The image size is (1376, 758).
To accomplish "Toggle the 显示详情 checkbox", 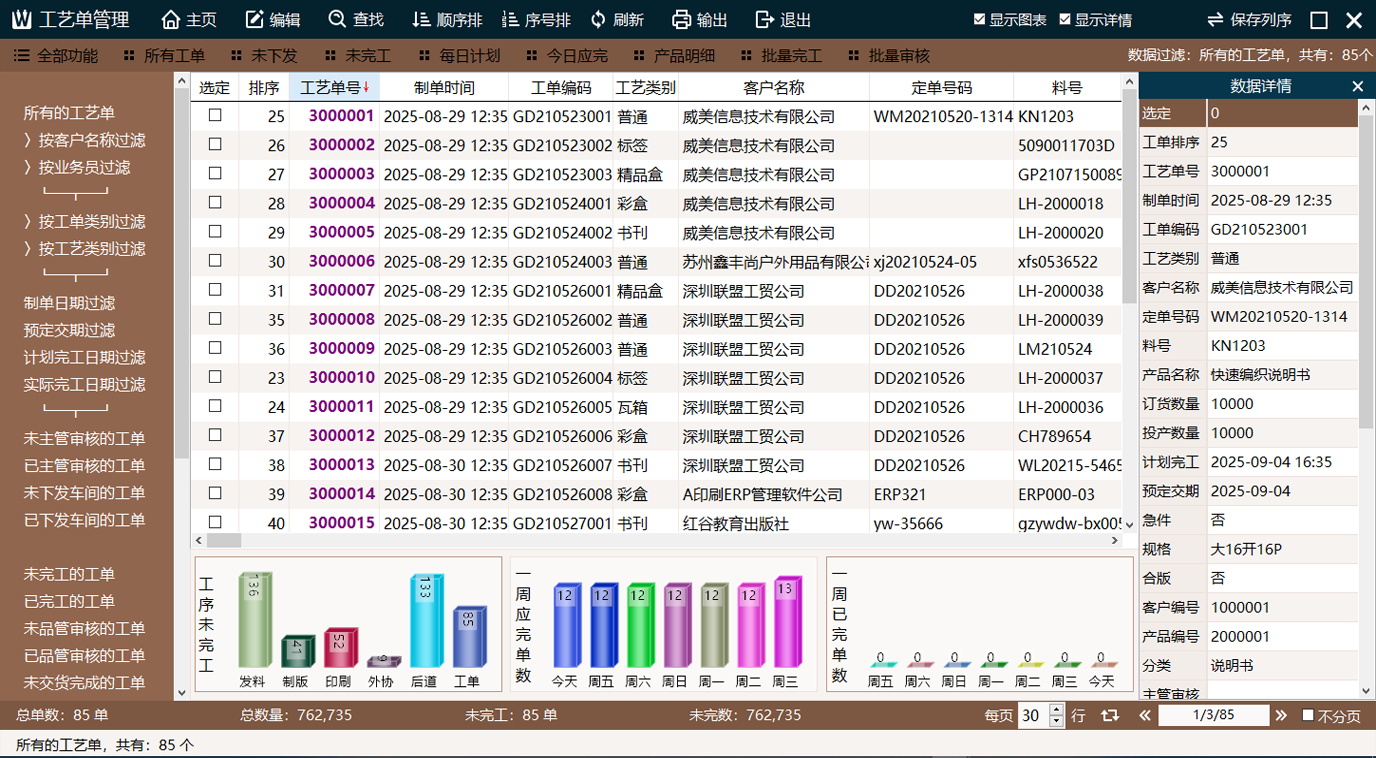I will pyautogui.click(x=1065, y=20).
